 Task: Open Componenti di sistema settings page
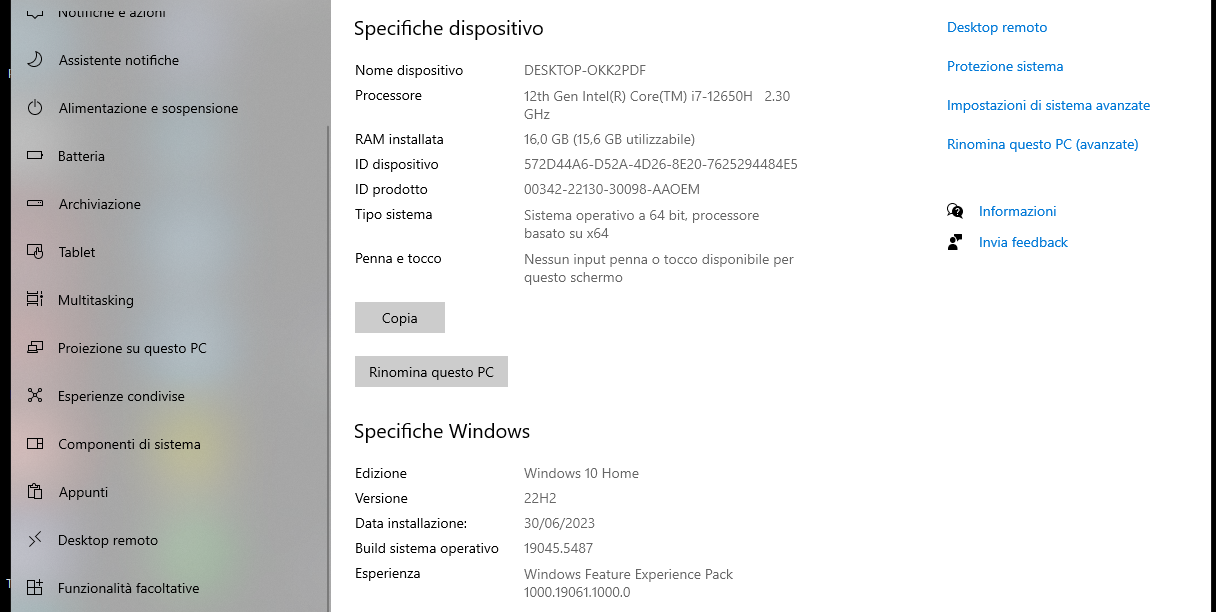coord(129,444)
